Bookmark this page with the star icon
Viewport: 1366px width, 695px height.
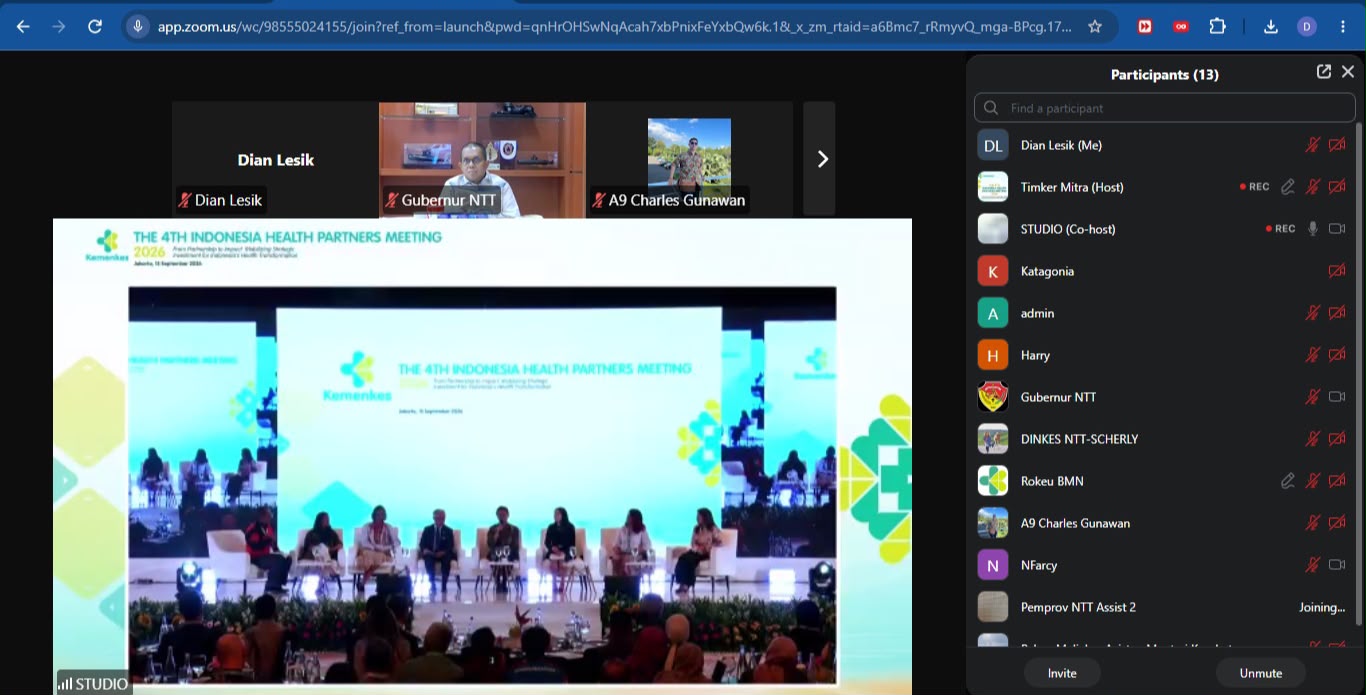point(1095,26)
